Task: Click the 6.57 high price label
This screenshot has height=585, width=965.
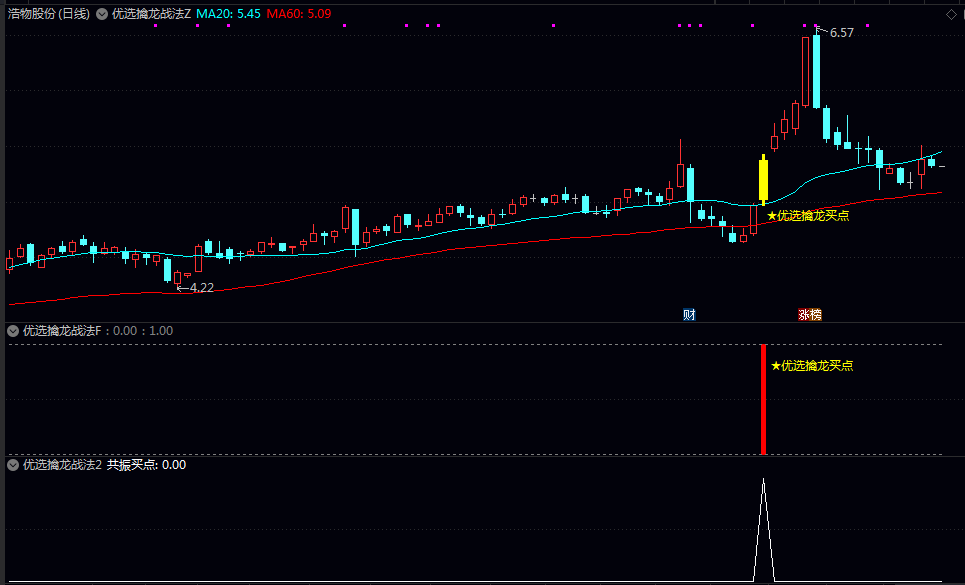Action: pos(842,33)
